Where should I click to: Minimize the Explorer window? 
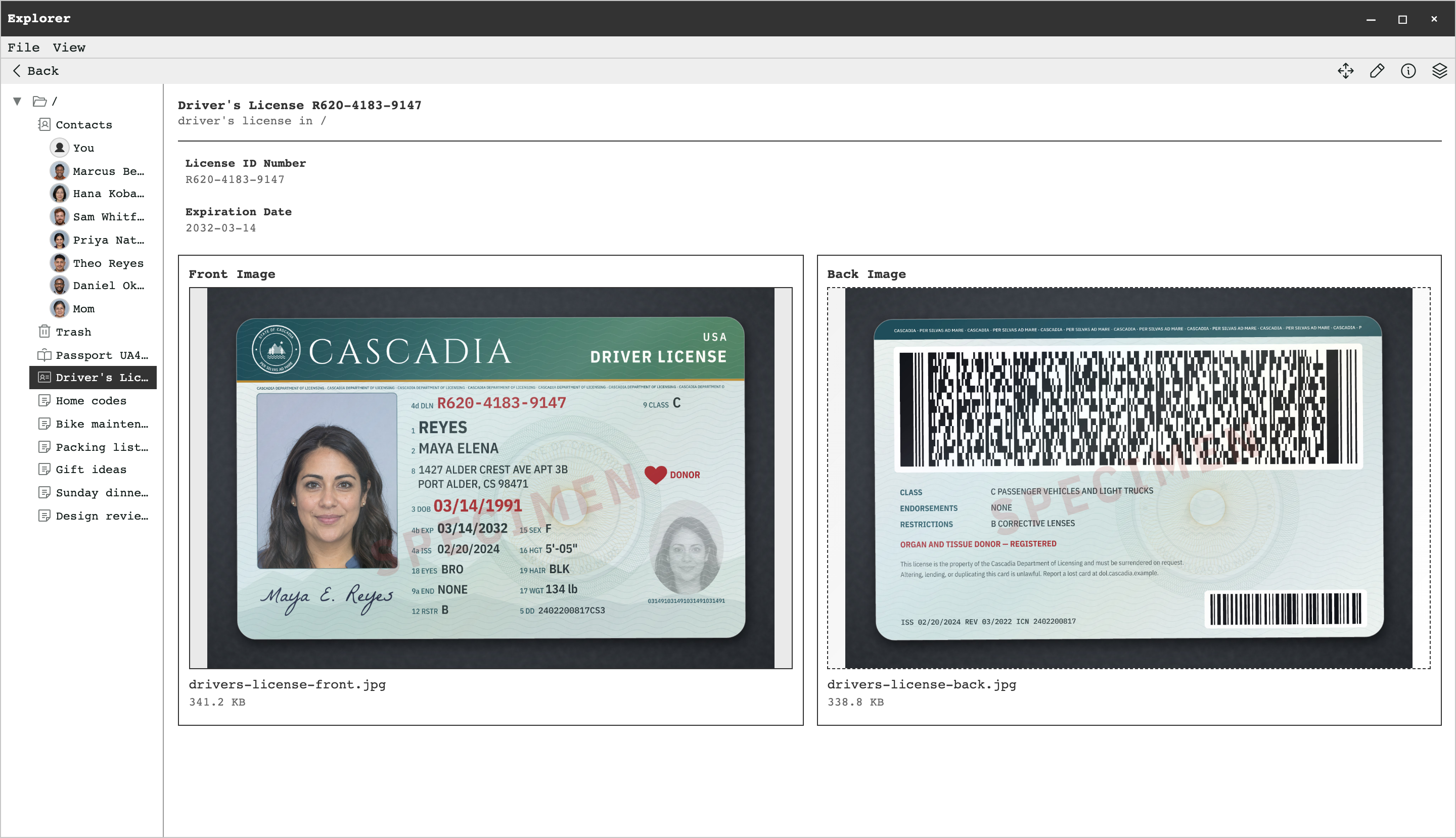pos(1371,19)
